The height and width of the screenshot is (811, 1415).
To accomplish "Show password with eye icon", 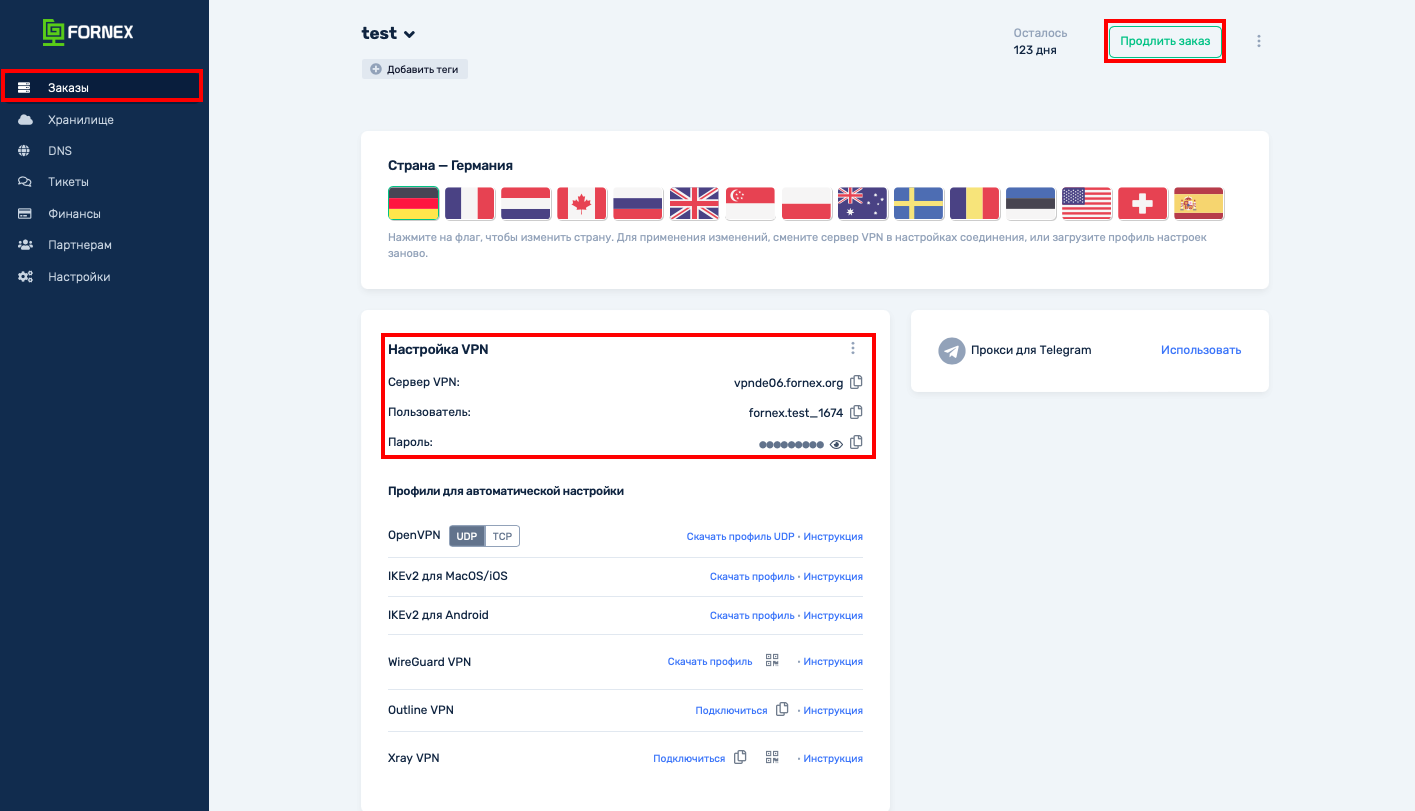I will tap(837, 443).
